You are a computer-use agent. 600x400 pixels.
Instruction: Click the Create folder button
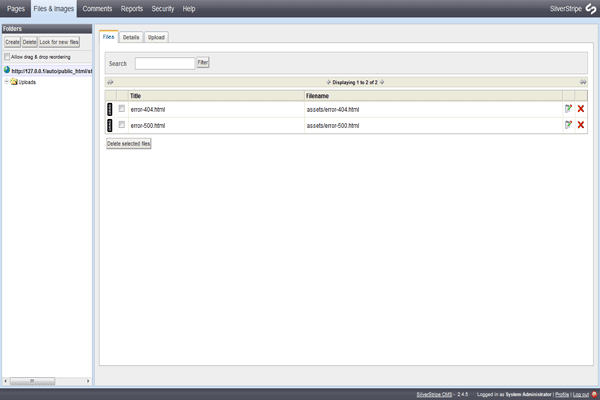pos(12,42)
